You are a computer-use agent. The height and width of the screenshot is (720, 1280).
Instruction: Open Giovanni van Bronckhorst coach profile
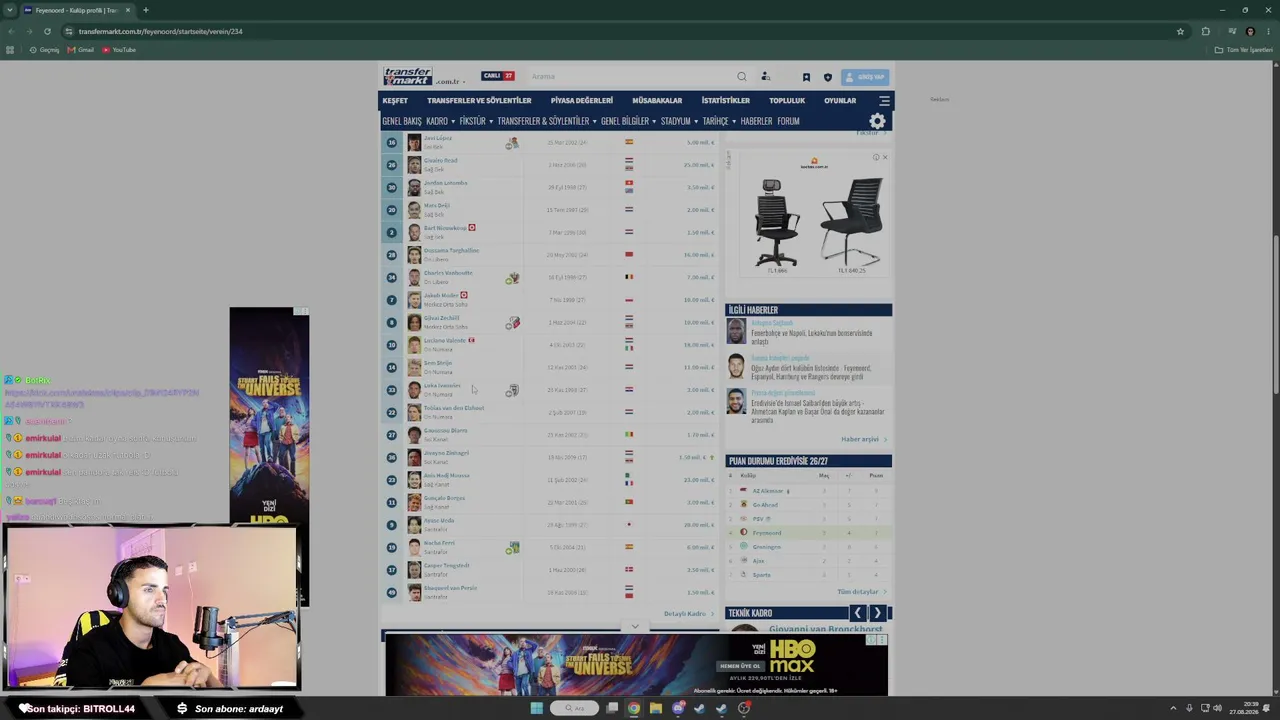[x=826, y=629]
